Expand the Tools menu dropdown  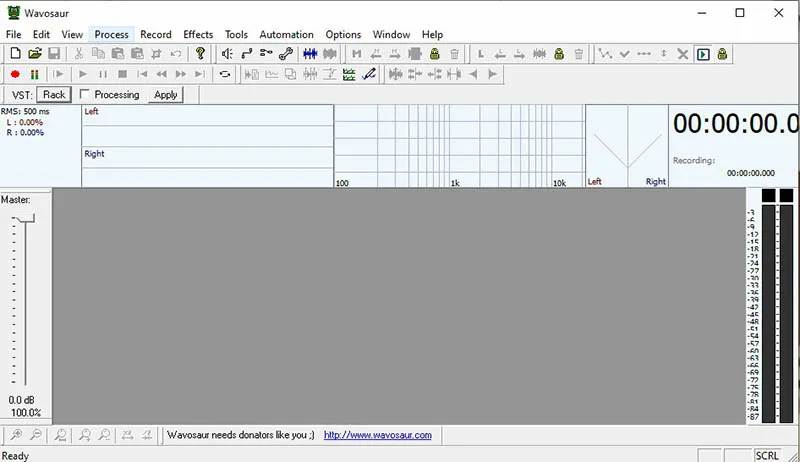click(236, 34)
